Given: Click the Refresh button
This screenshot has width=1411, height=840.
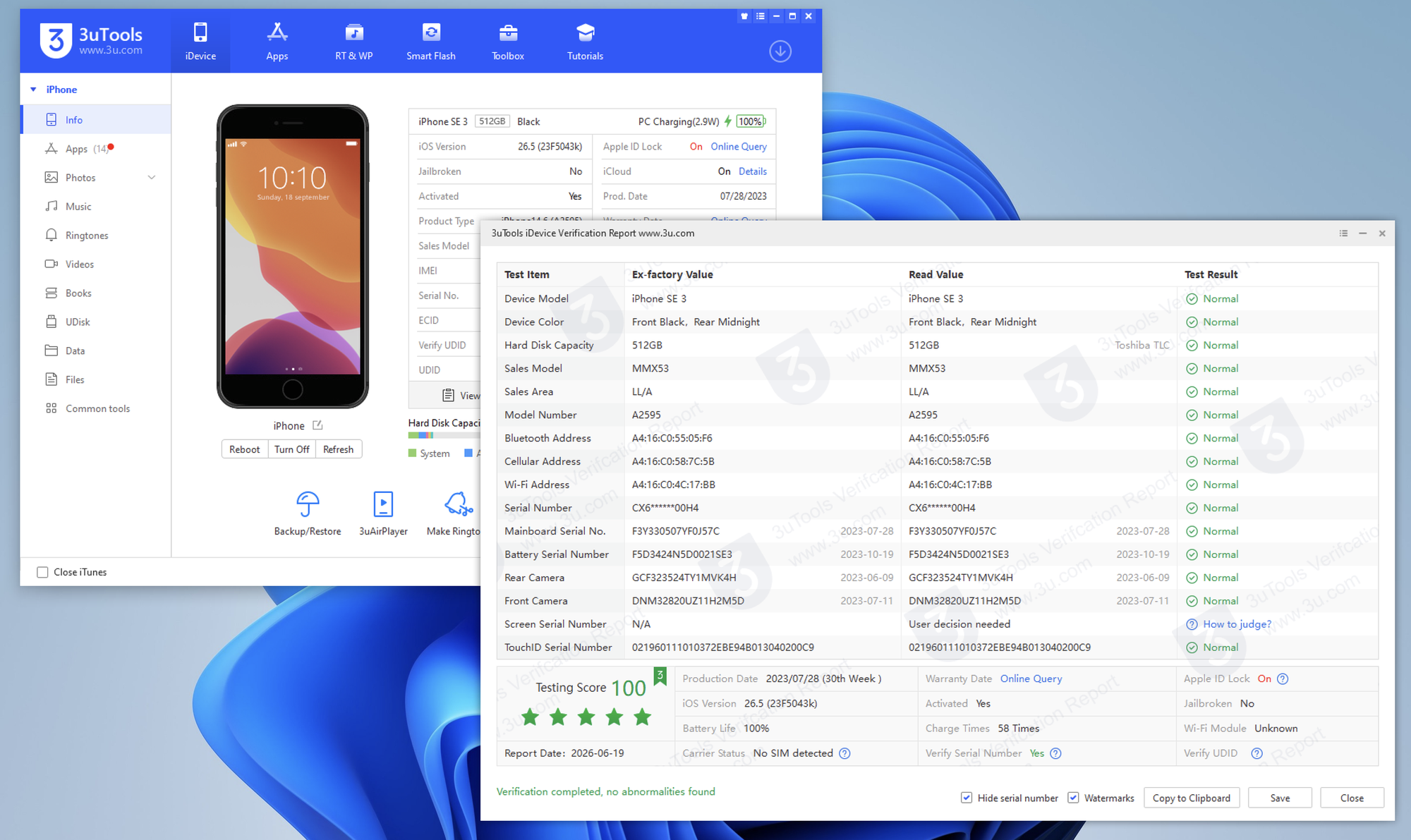Looking at the screenshot, I should point(339,449).
